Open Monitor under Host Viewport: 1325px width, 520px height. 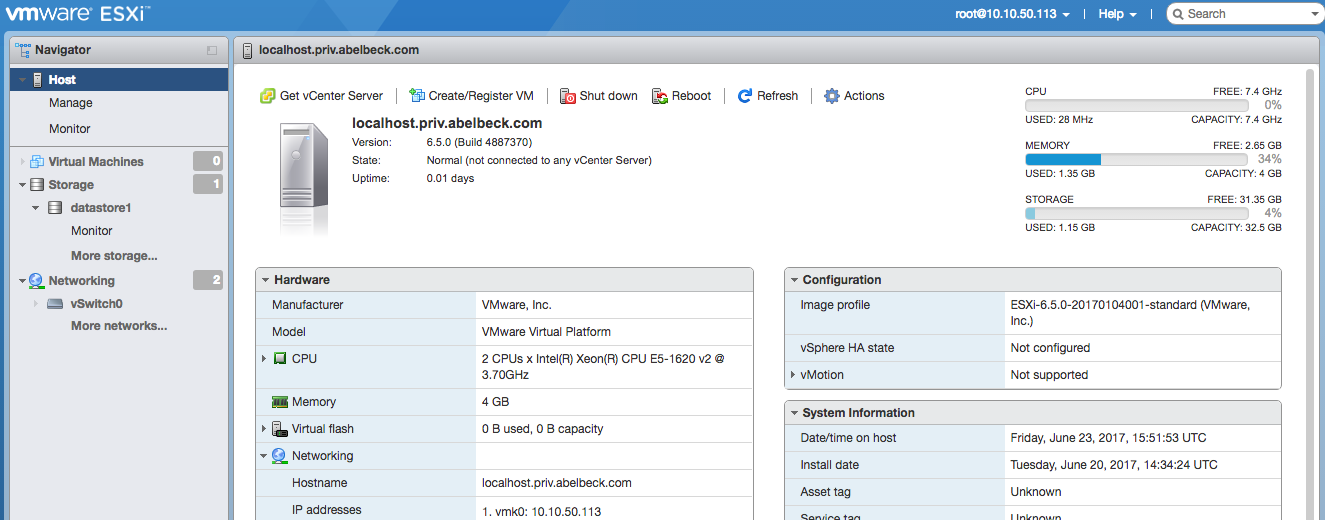click(70, 129)
